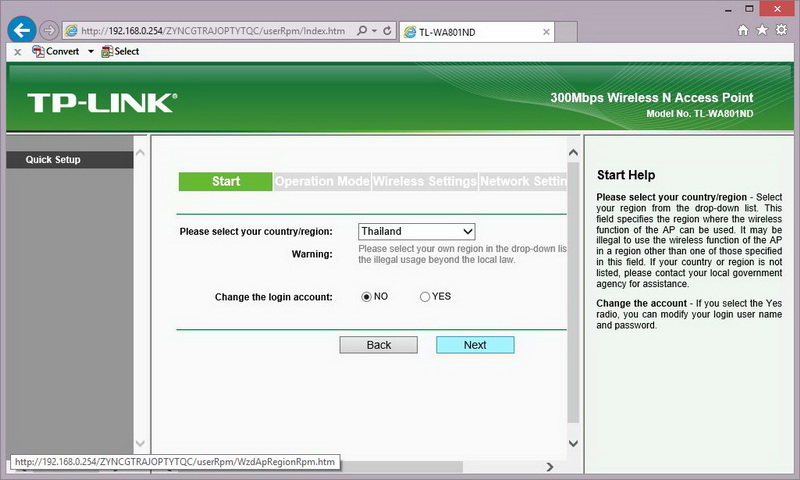Select the Wireless Settings wizard tab
Viewport: 800px width, 480px height.
pyautogui.click(x=424, y=182)
